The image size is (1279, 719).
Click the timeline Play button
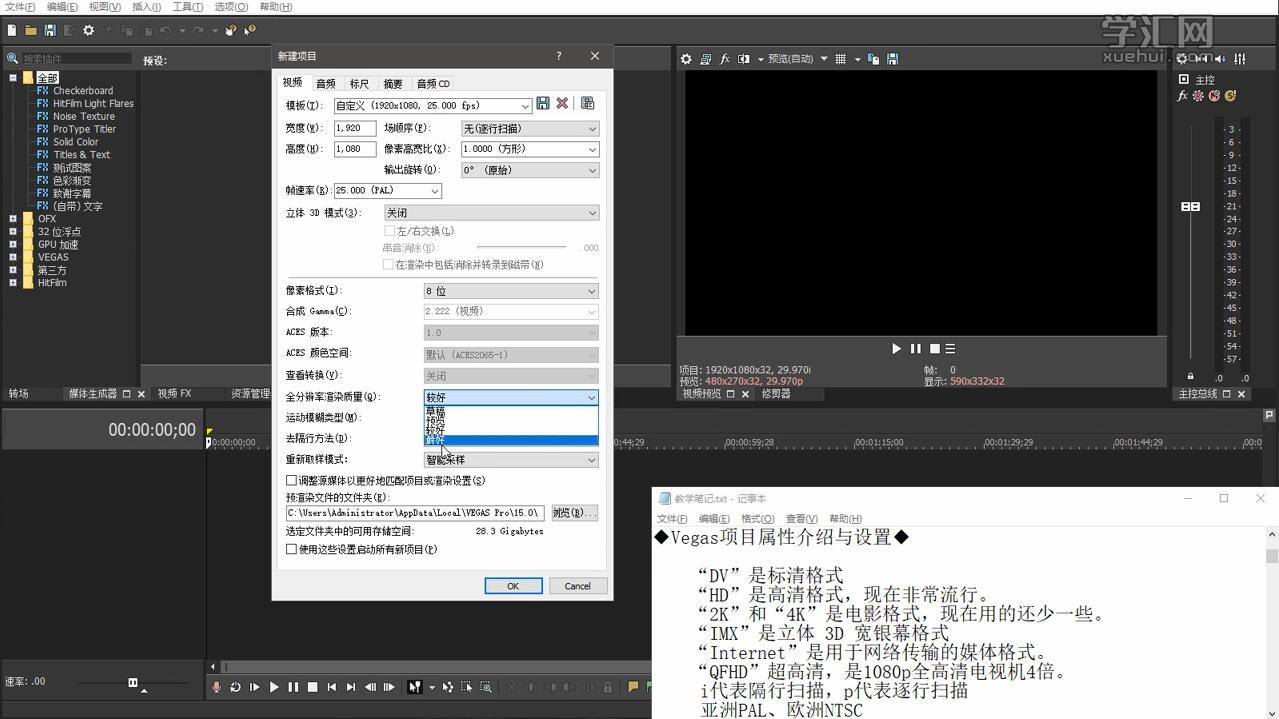coord(274,687)
